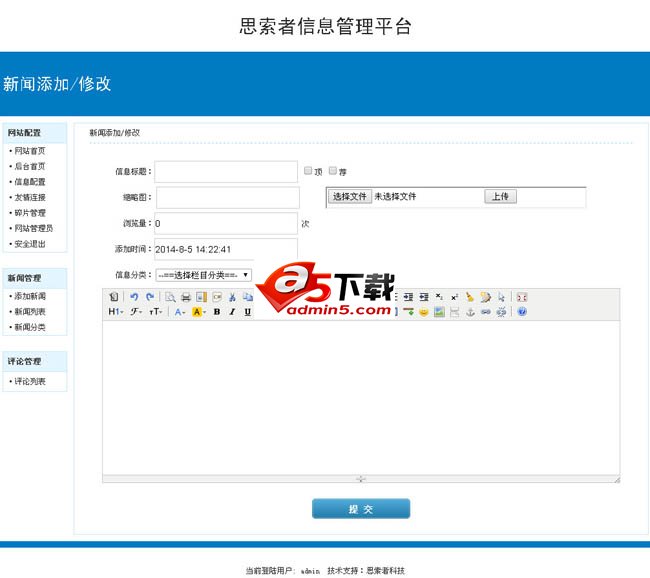Screen dimensions: 650x578
Task: Check the 荐 (recommend) checkbox
Action: [x=332, y=170]
